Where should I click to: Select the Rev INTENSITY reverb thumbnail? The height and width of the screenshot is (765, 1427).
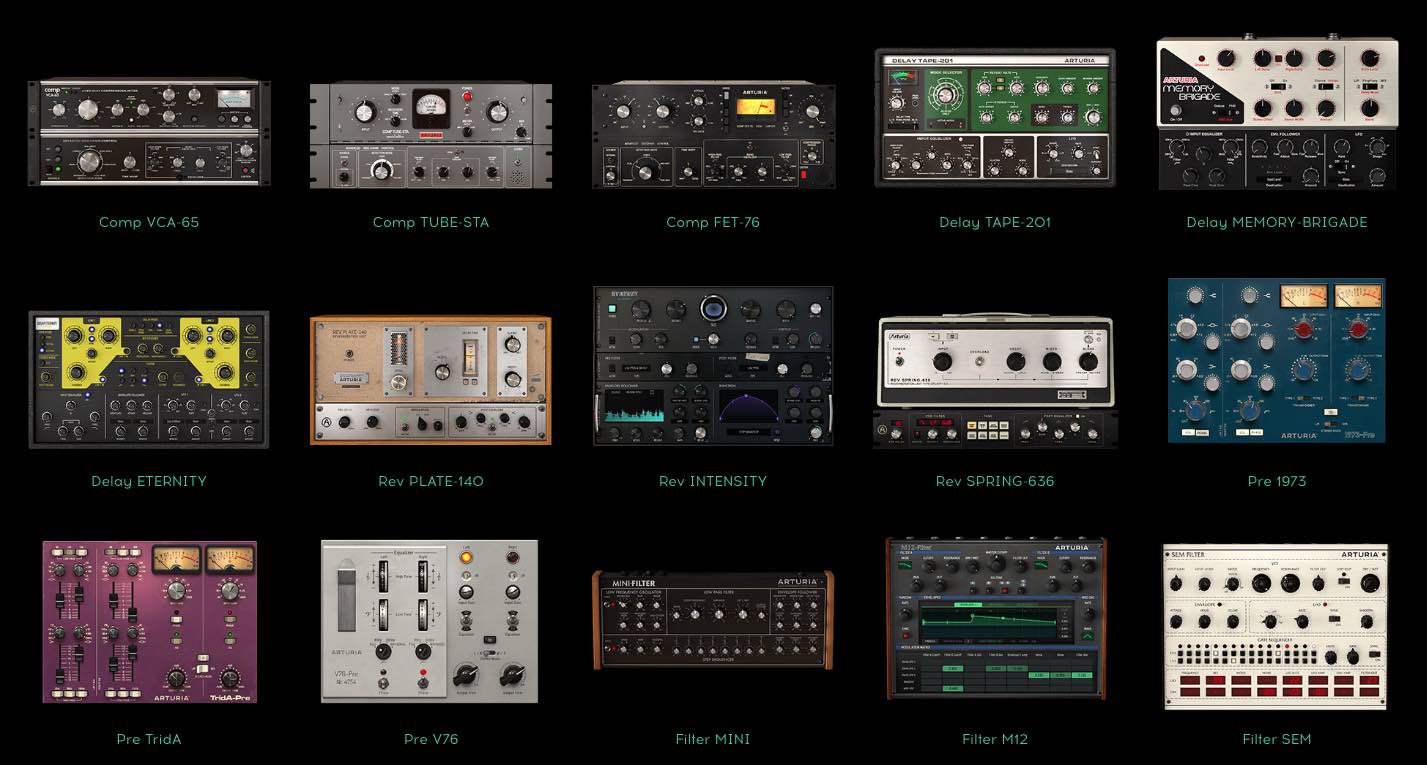pos(712,366)
